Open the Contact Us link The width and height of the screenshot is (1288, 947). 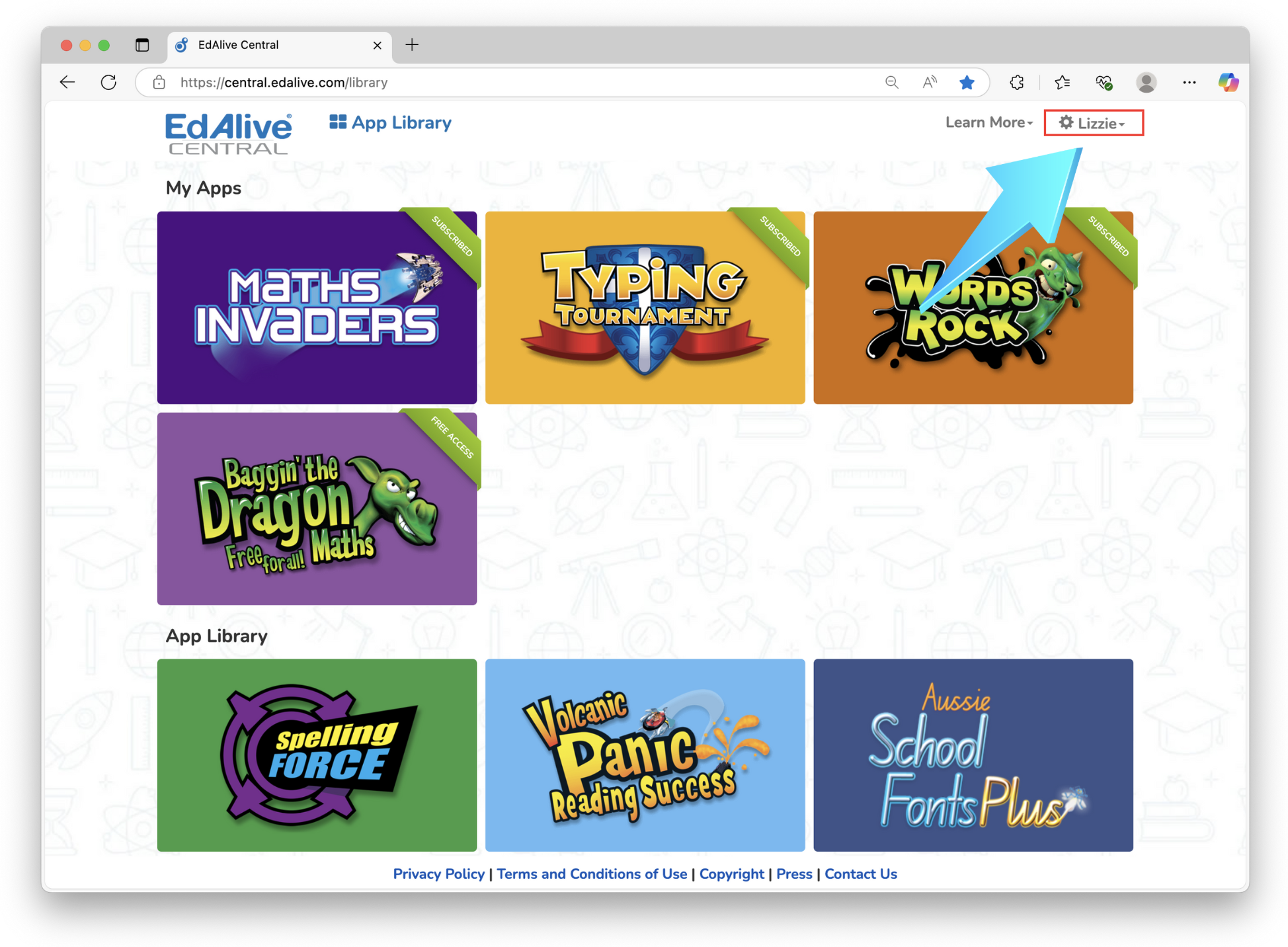[860, 874]
